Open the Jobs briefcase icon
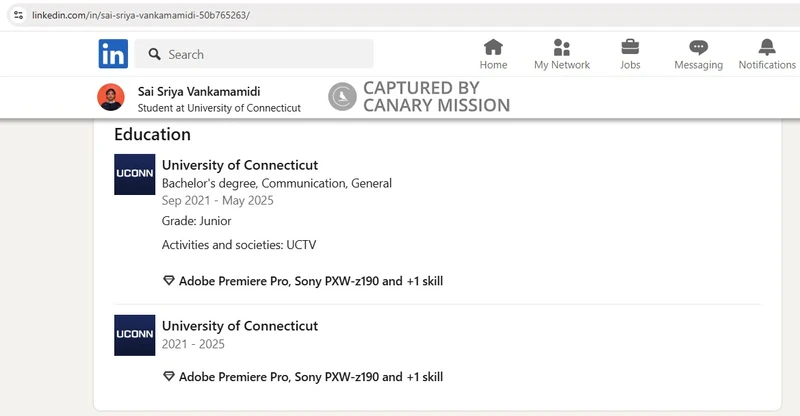Viewport: 800px width, 416px height. coord(630,47)
